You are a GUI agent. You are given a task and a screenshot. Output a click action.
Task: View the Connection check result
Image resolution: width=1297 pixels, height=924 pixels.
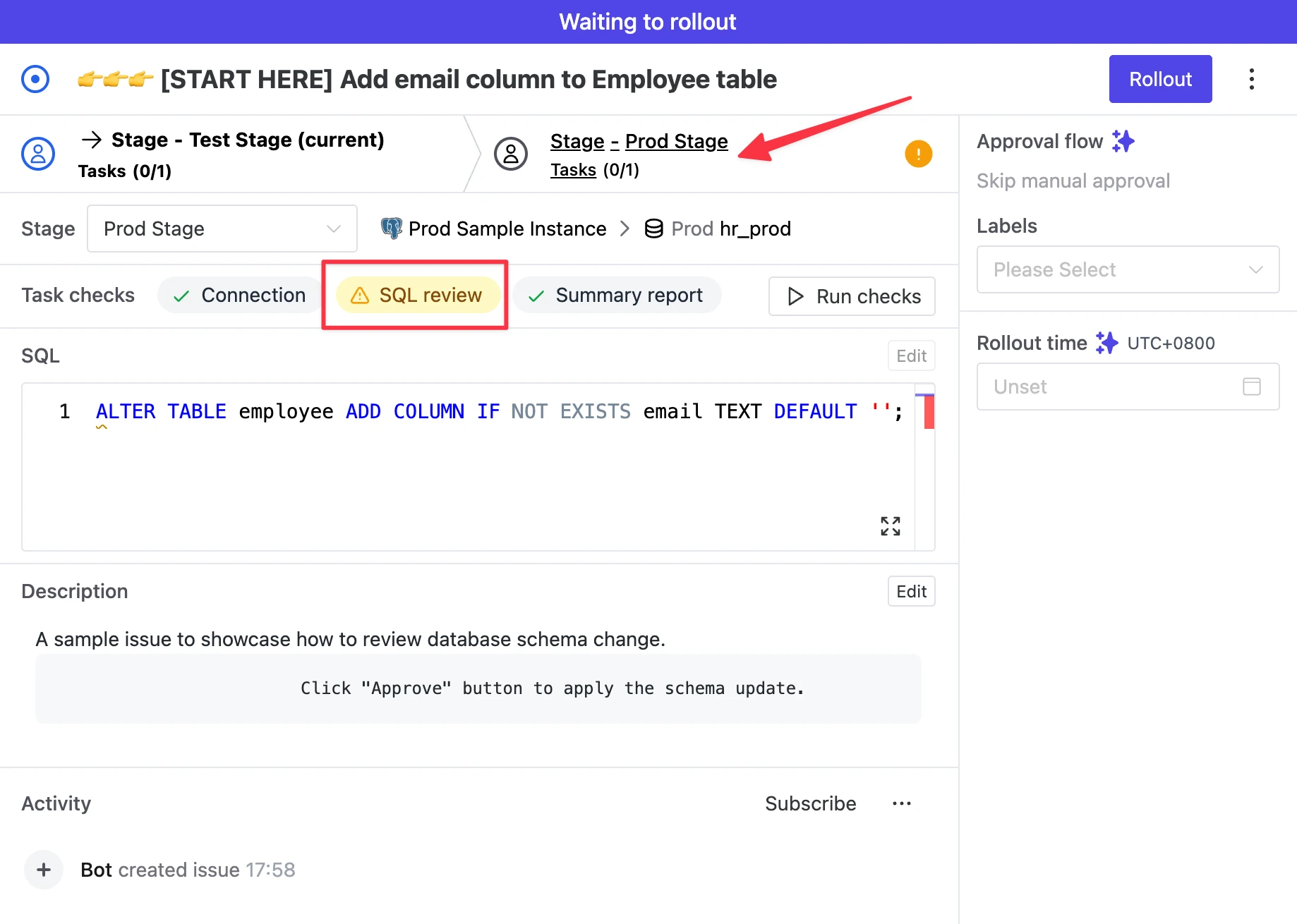pyautogui.click(x=240, y=295)
